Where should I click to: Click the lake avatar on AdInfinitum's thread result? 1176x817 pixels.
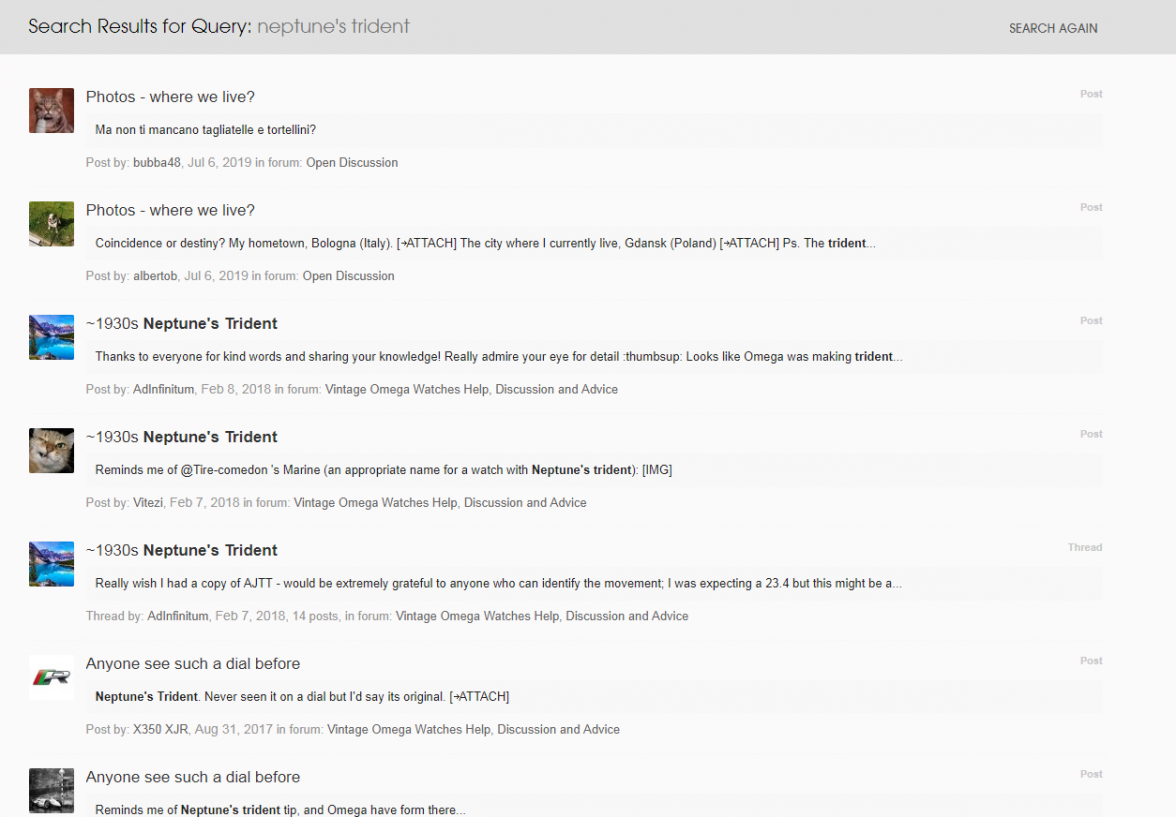(51, 564)
